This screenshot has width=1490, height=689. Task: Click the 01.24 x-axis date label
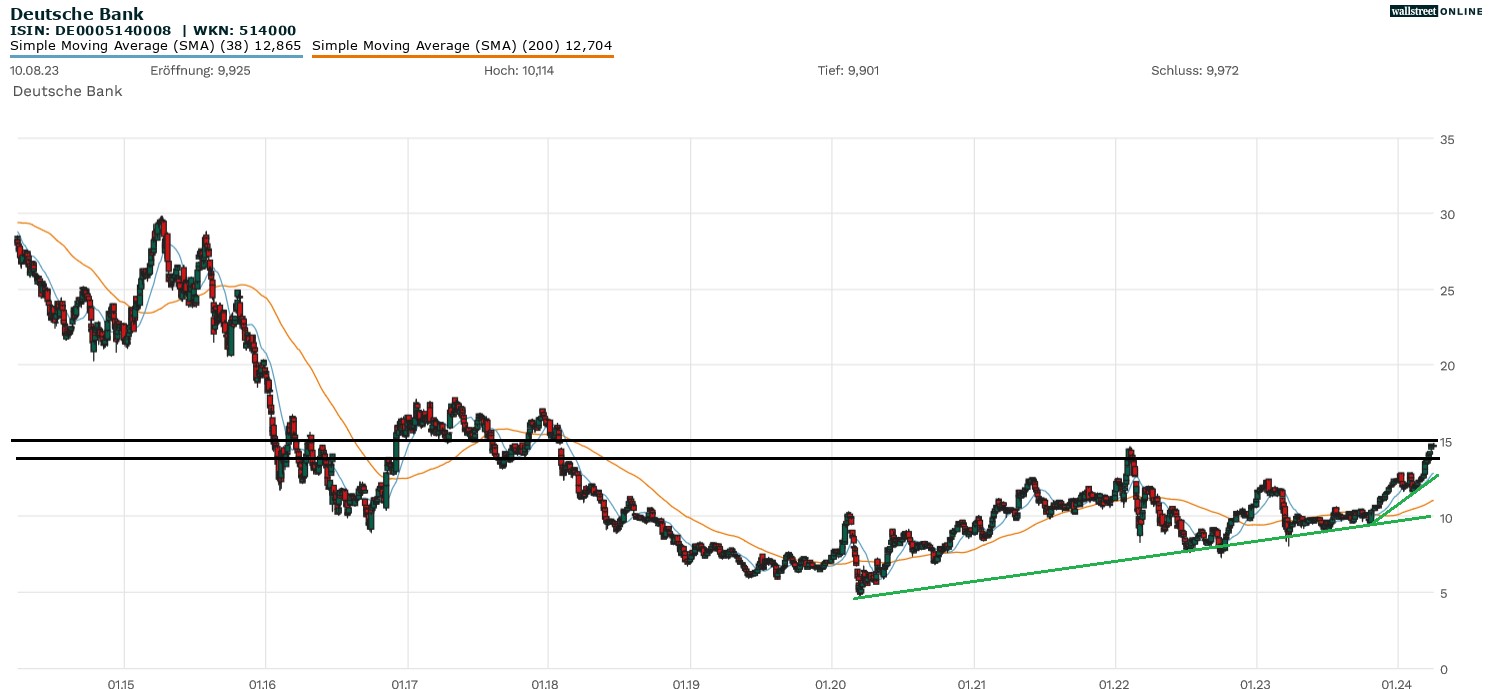pos(1397,685)
